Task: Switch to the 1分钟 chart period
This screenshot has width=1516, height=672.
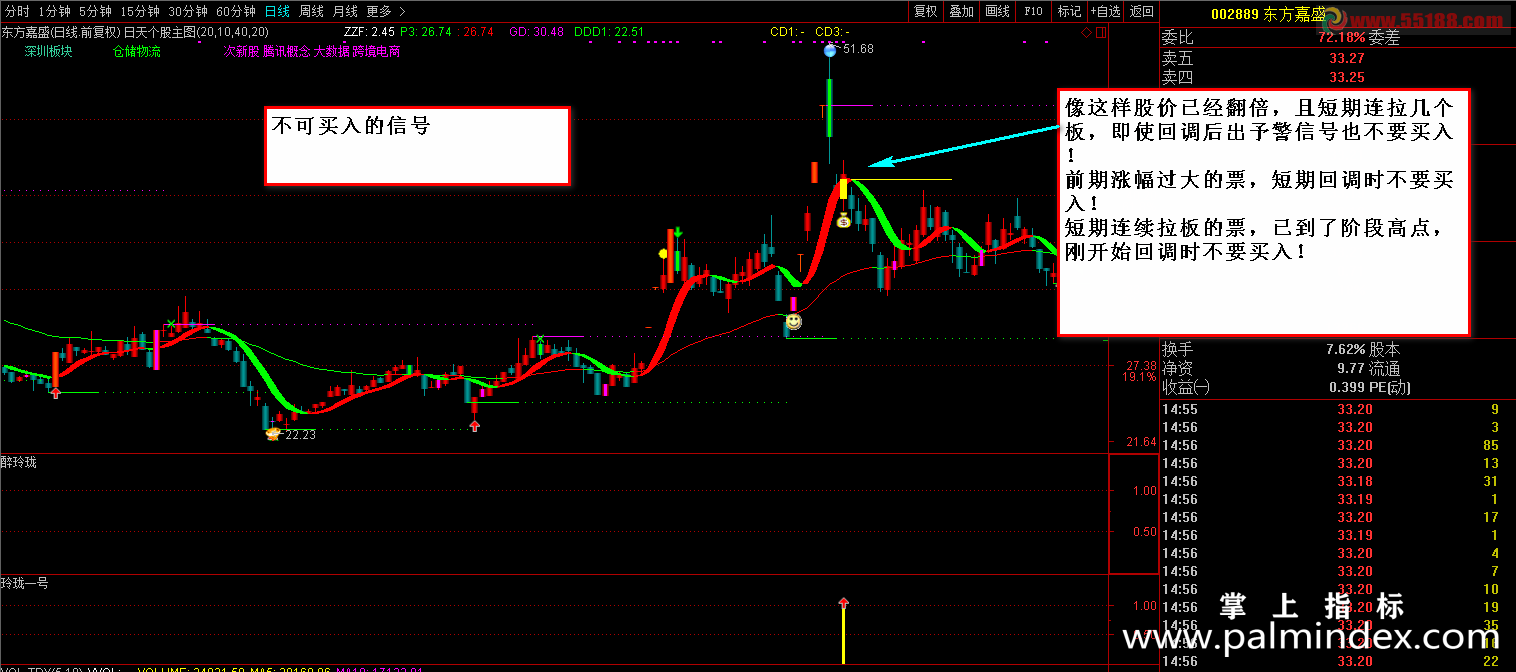Action: point(53,11)
